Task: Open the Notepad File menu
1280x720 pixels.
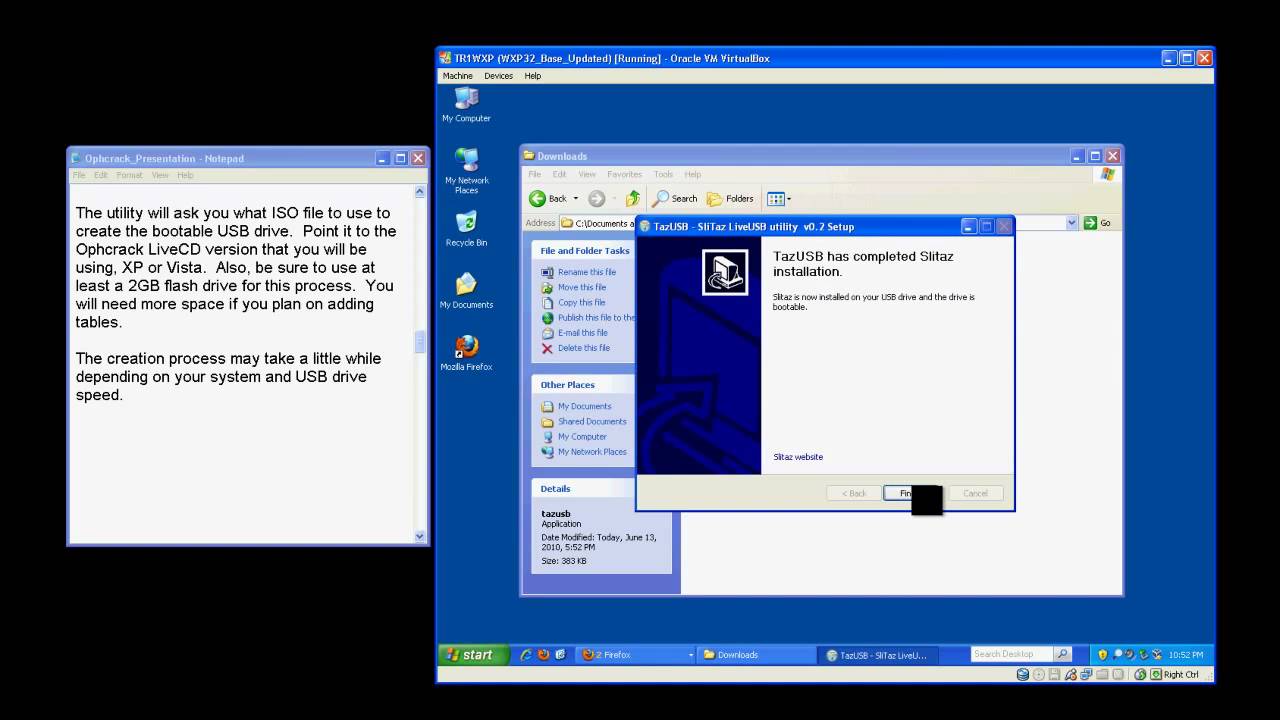Action: coord(79,175)
